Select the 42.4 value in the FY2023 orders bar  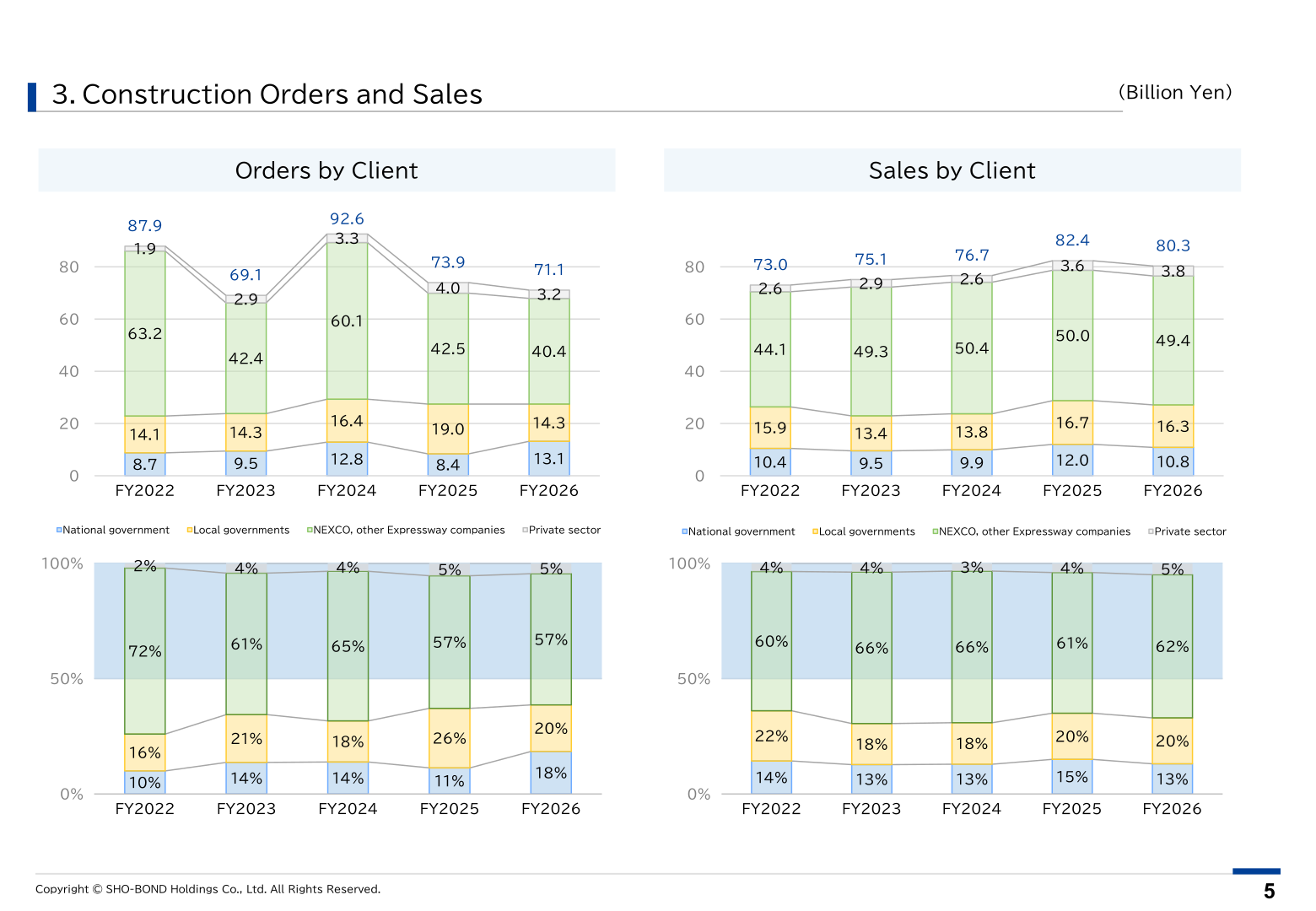point(246,358)
